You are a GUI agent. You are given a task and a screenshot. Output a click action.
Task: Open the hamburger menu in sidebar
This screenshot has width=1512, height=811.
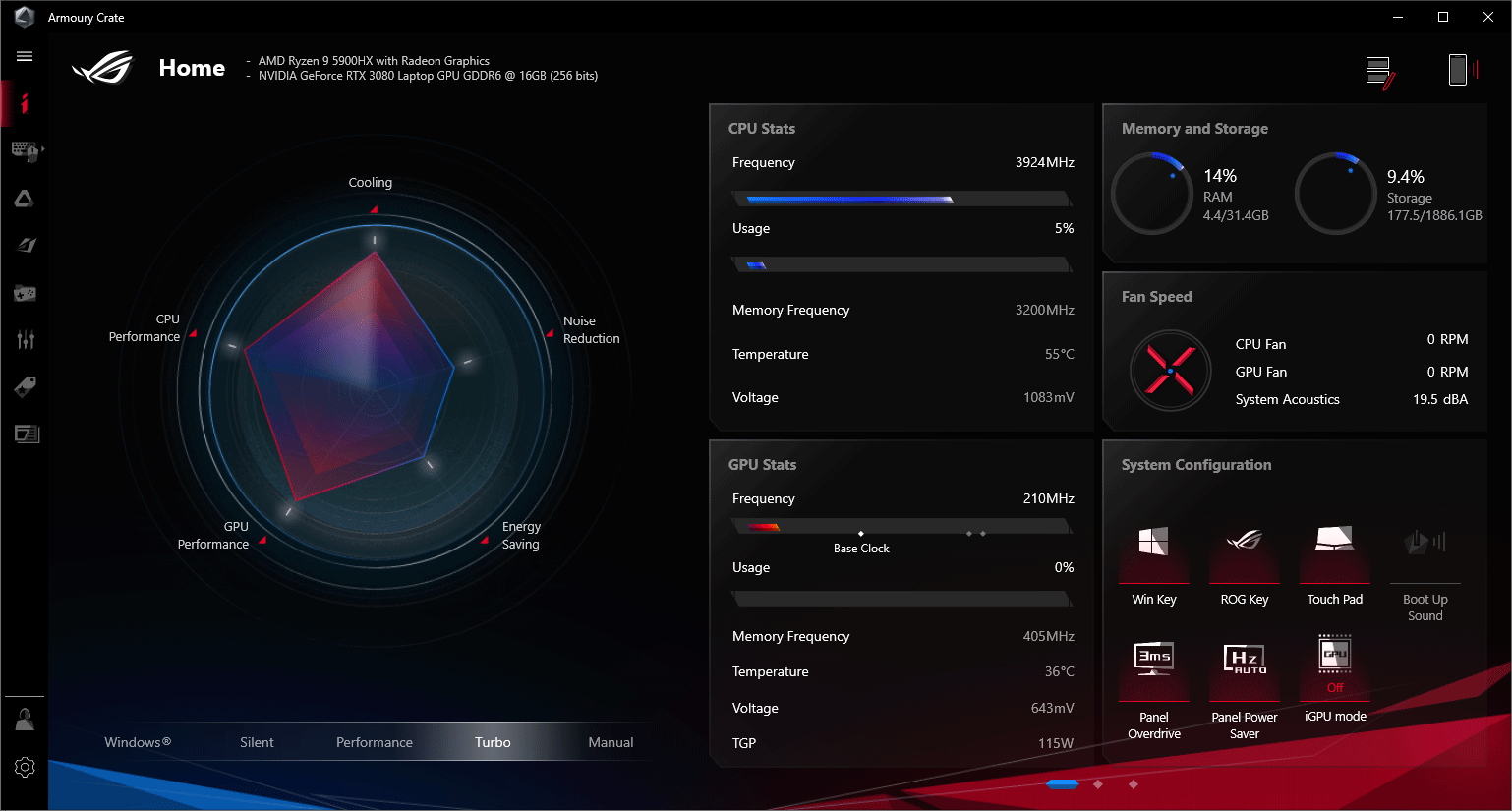click(25, 56)
